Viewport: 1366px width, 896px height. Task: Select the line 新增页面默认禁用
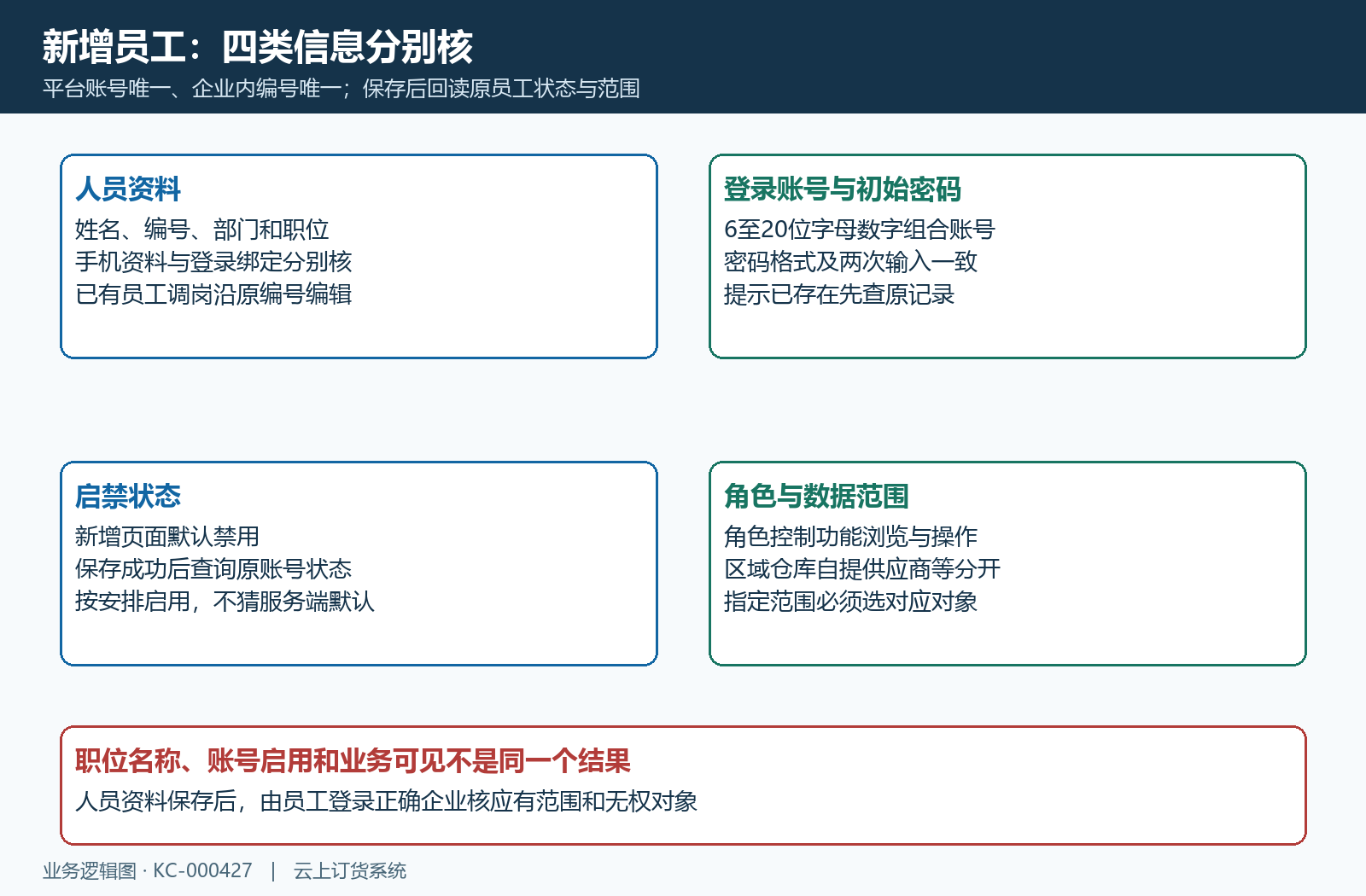click(x=167, y=537)
